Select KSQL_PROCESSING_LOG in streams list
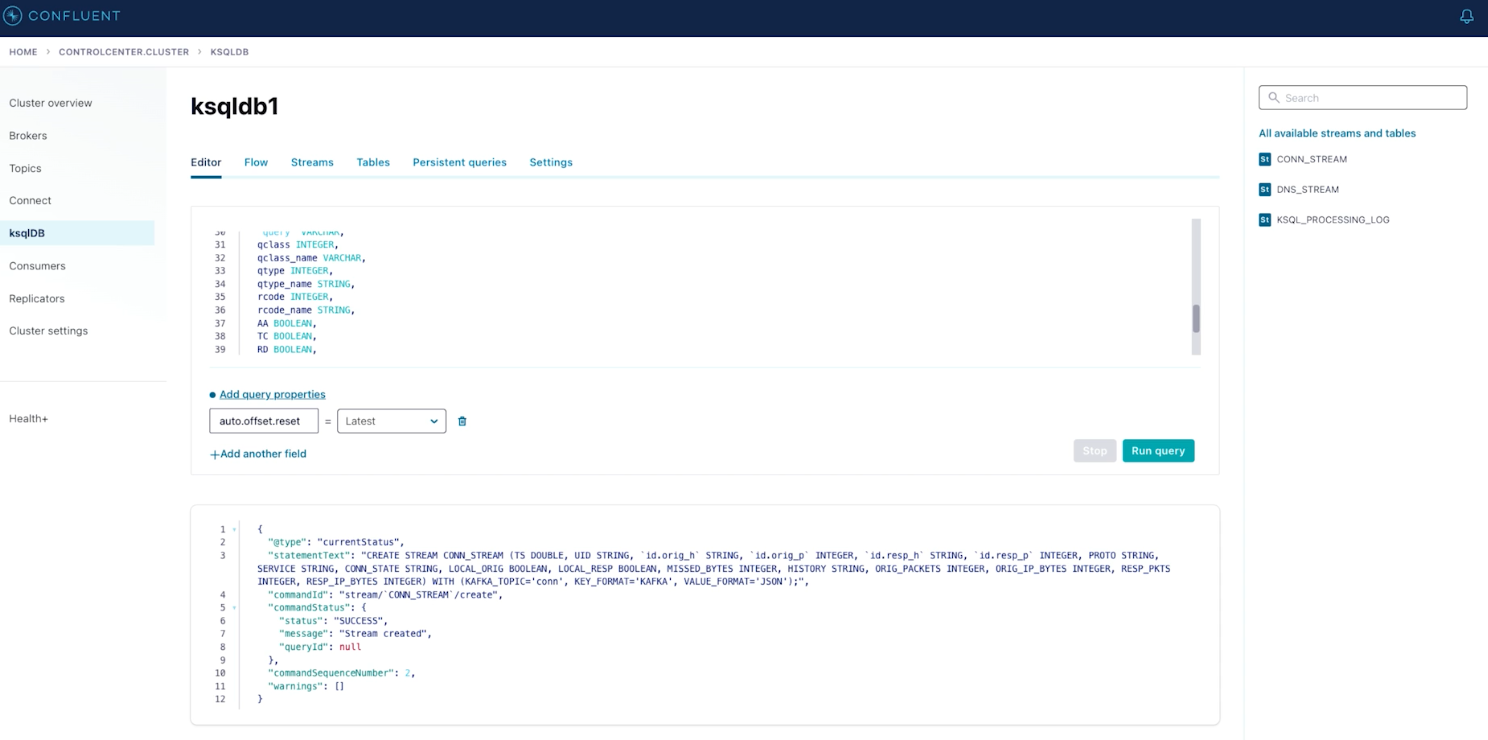The height and width of the screenshot is (740, 1488). point(1333,219)
